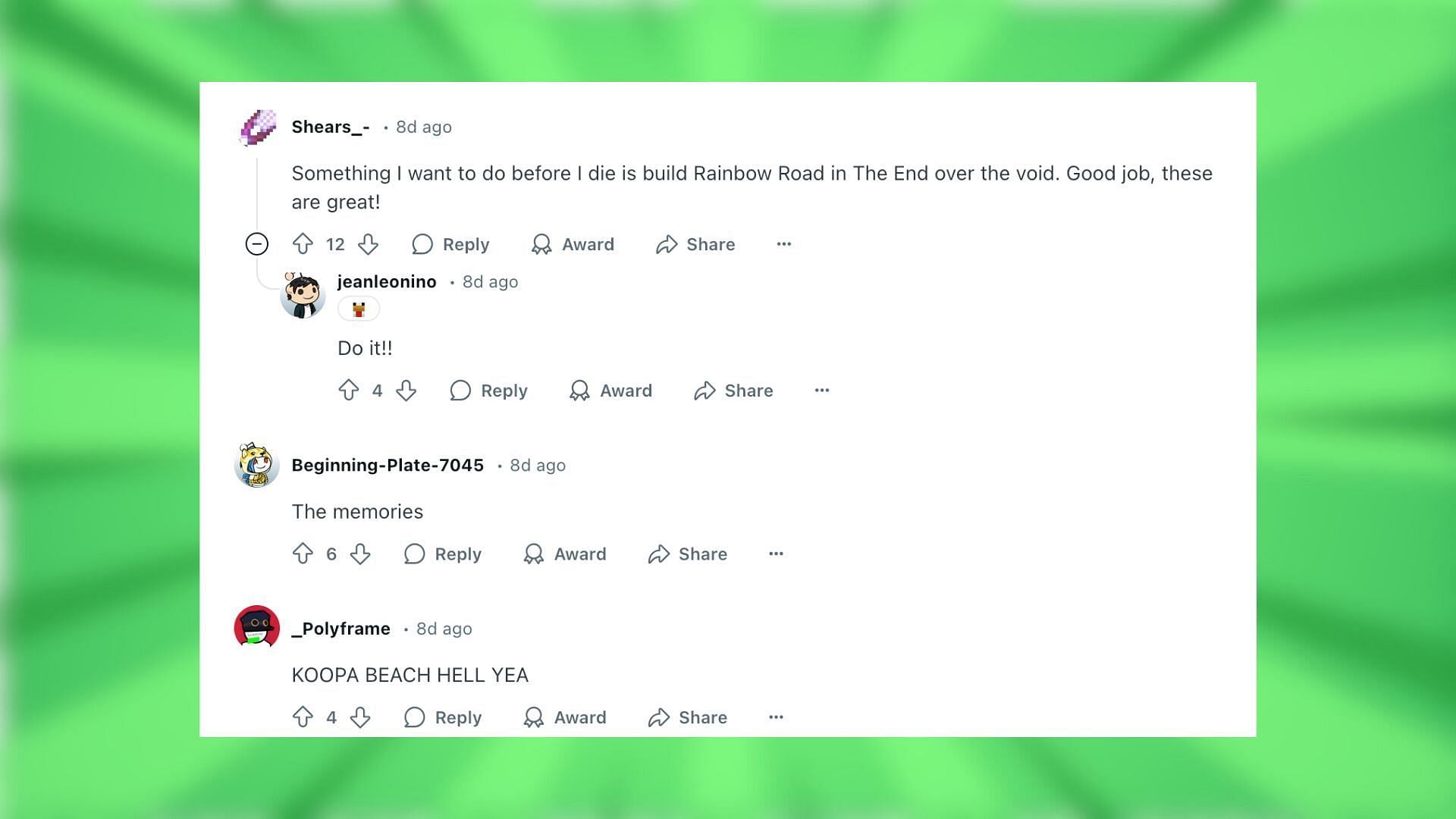Screen dimensions: 1456x819
Task: Select Share on Shears_ comment
Action: tap(697, 244)
